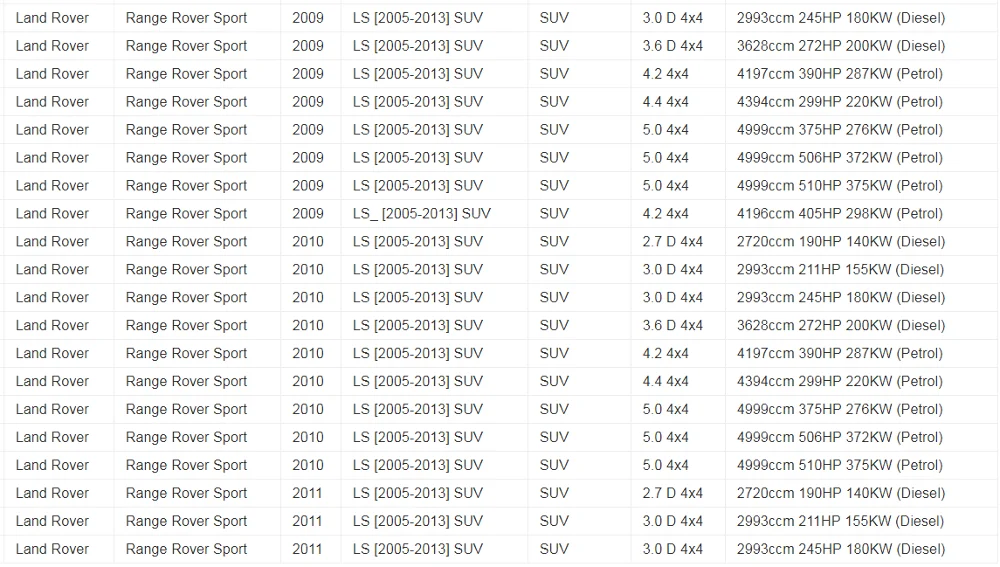The width and height of the screenshot is (1000, 567).
Task: Click the 2009 4197ccm 390HP engine cell
Action: point(839,73)
